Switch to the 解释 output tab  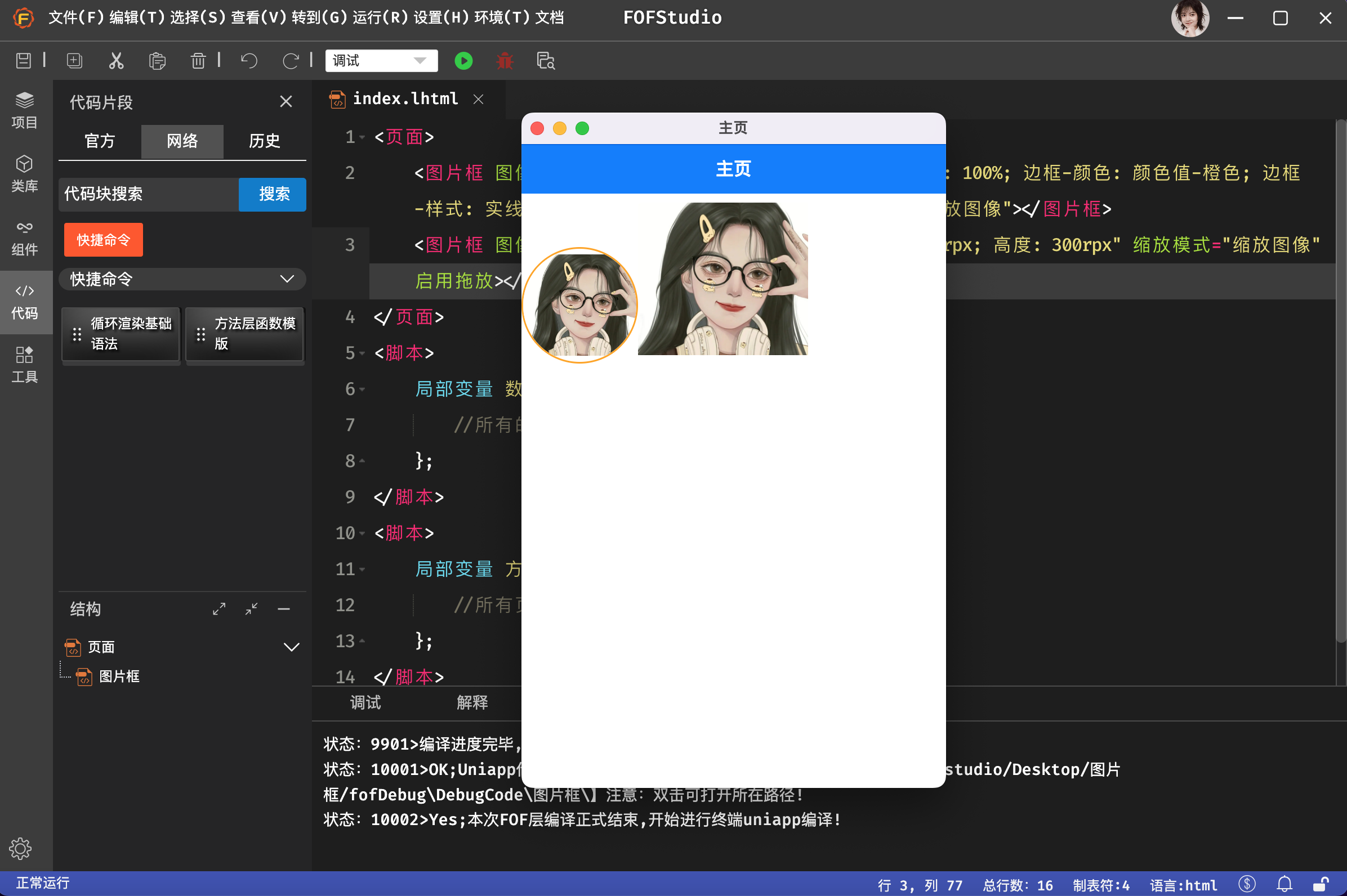(472, 702)
